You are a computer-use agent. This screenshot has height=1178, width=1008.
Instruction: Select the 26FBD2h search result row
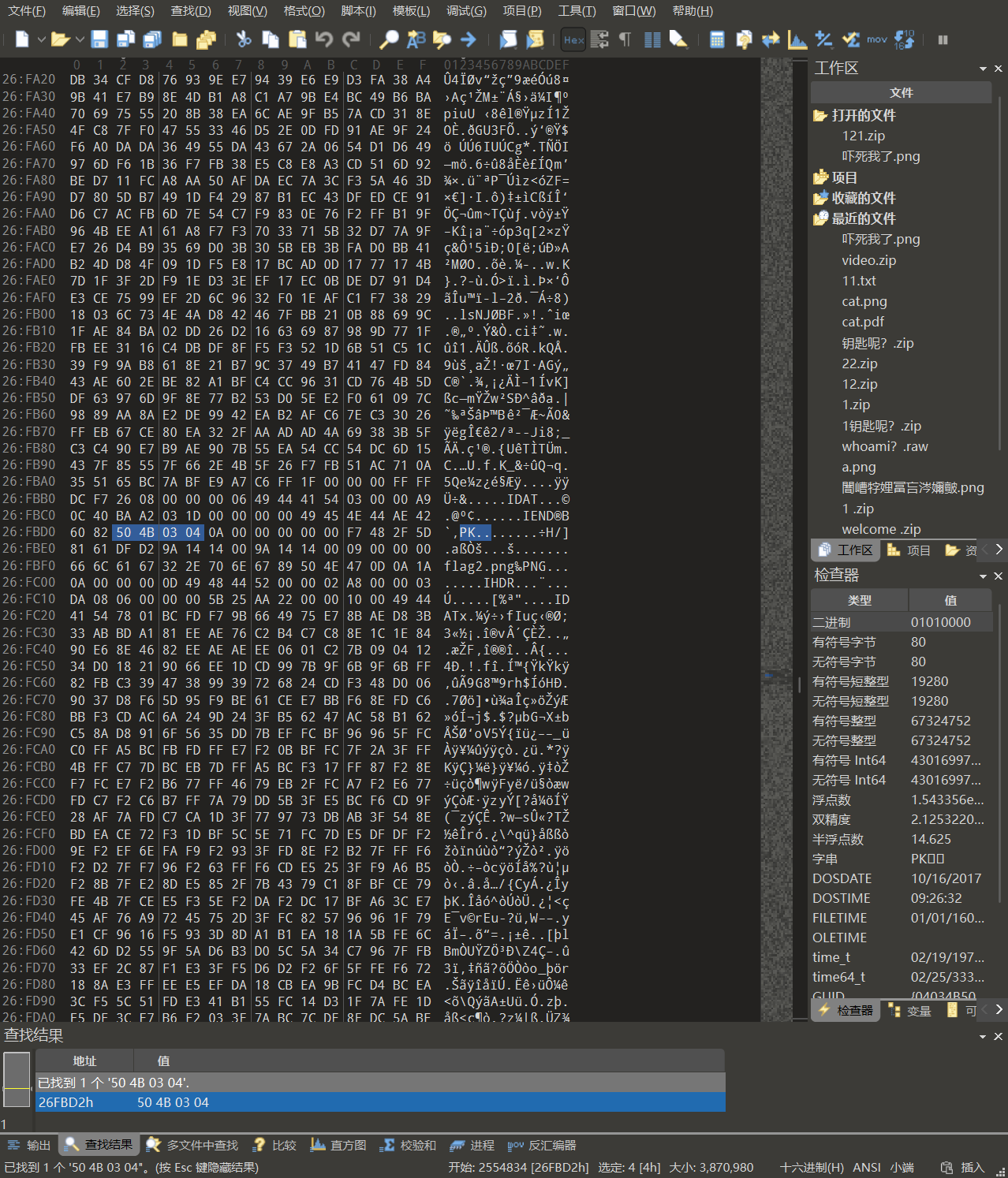[380, 1102]
